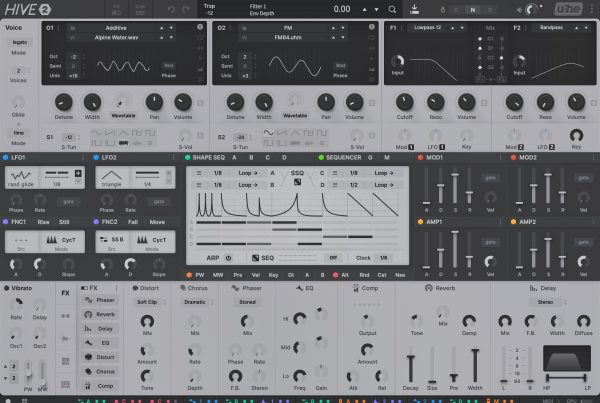Open Chorus Dramatic mode dropdown
The image size is (600, 403).
click(195, 302)
